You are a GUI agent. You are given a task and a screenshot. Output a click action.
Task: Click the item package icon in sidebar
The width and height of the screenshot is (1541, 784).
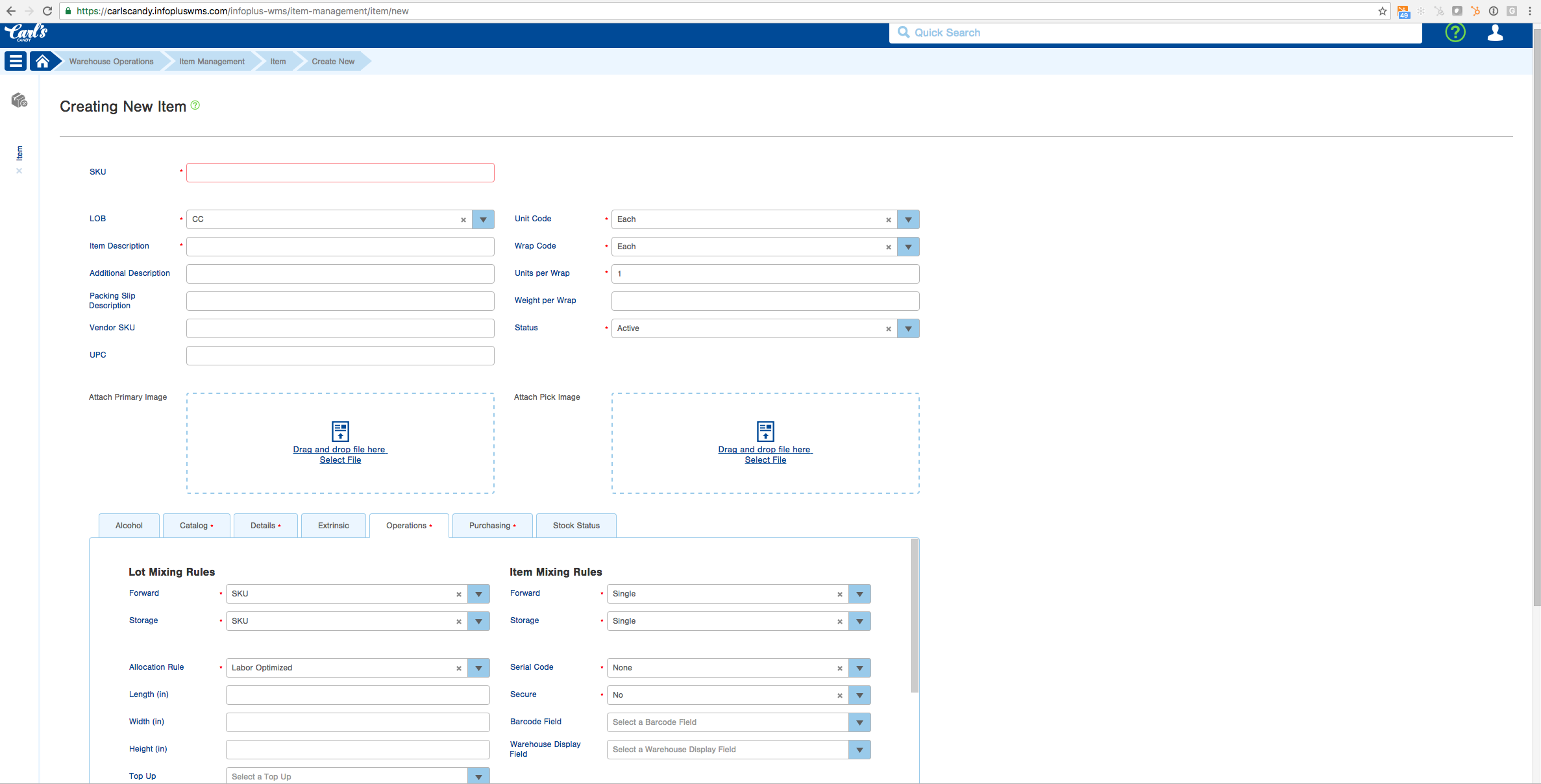[19, 100]
